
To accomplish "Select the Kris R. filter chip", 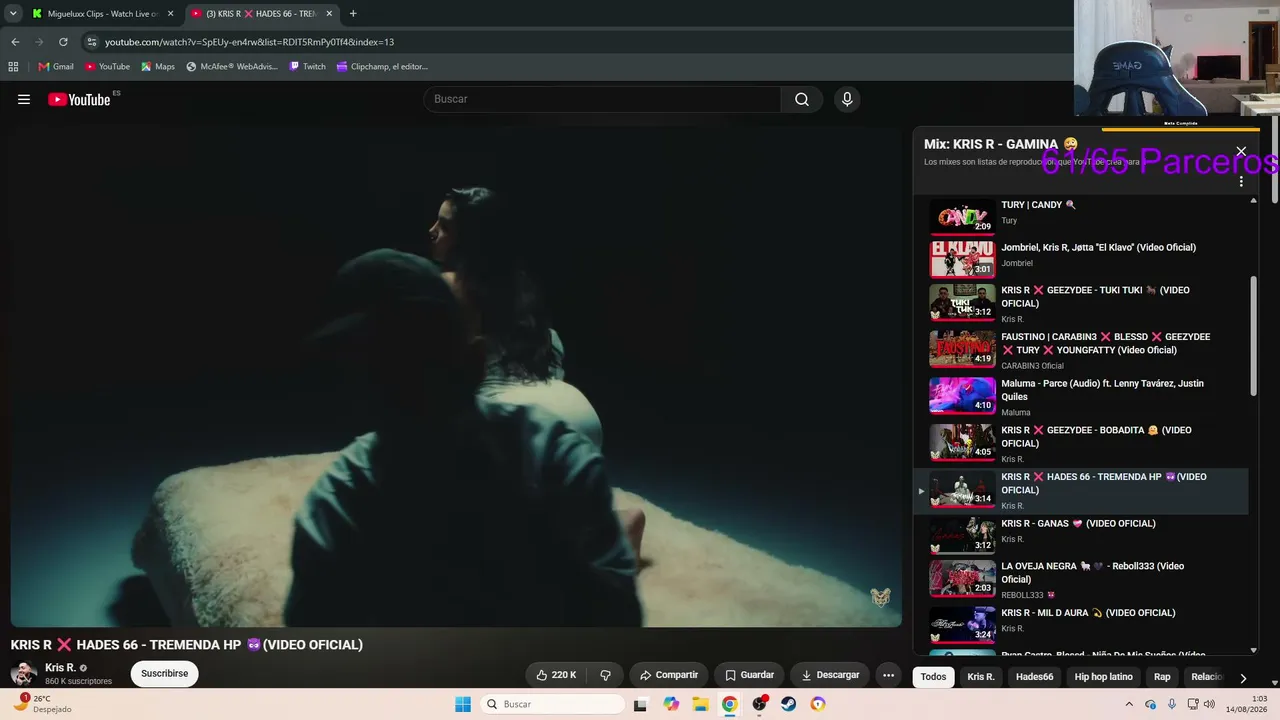I will pyautogui.click(x=981, y=677).
